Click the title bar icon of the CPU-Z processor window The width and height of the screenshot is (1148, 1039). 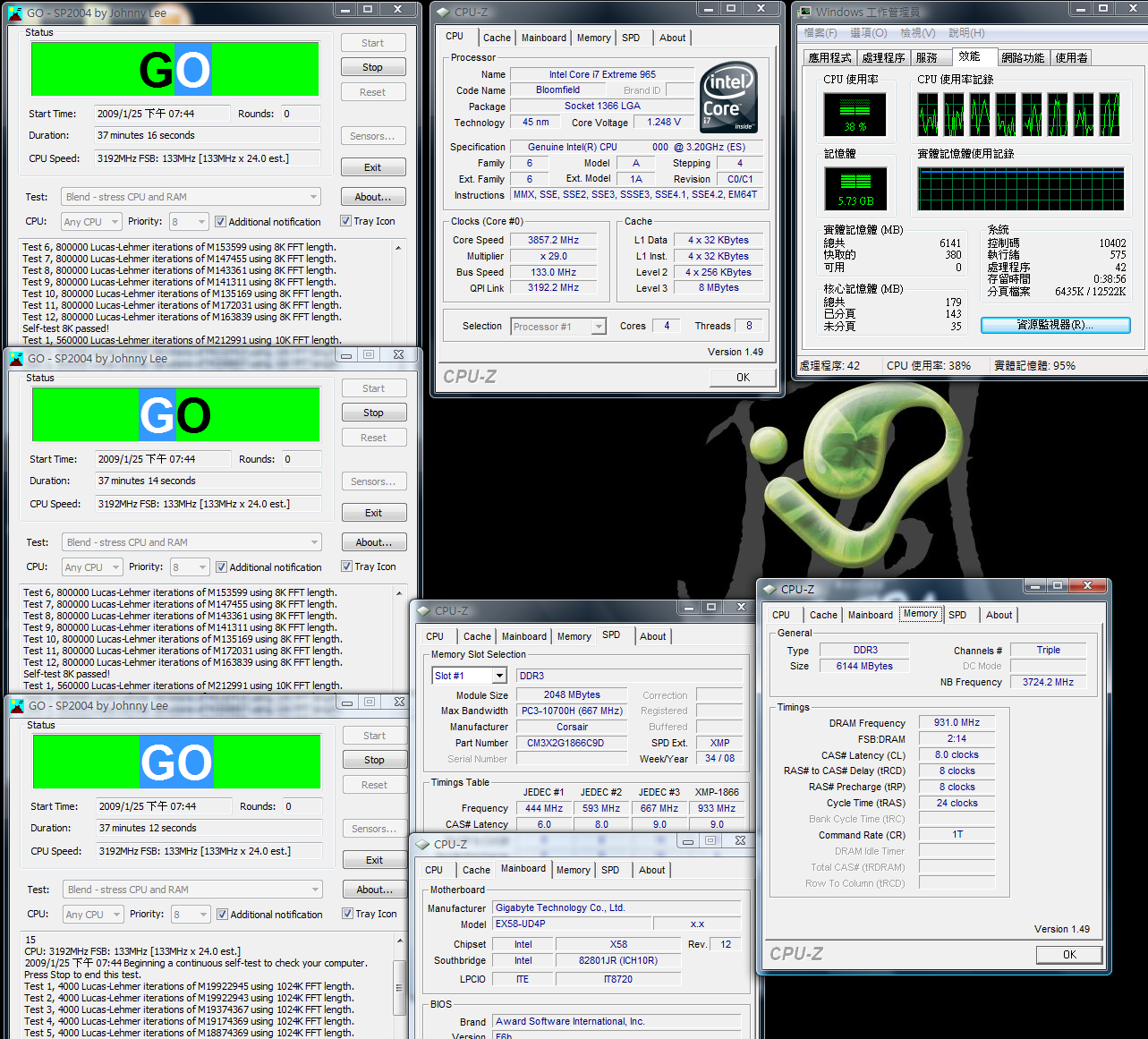click(442, 13)
